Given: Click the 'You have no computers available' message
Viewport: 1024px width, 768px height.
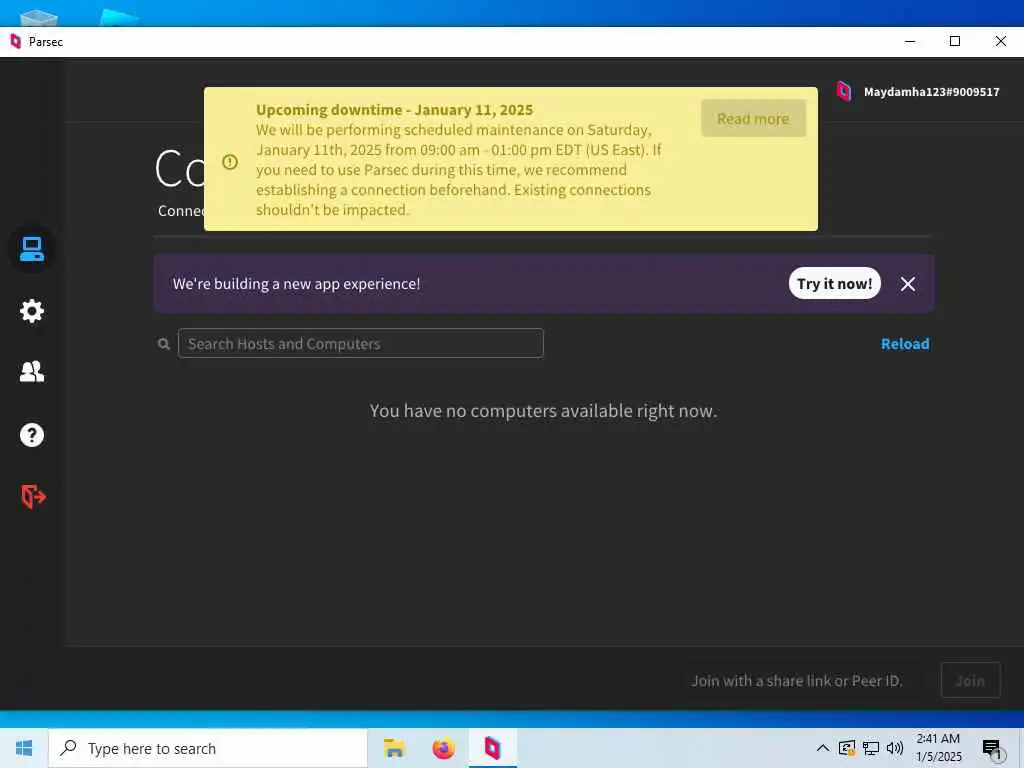Looking at the screenshot, I should (x=543, y=411).
